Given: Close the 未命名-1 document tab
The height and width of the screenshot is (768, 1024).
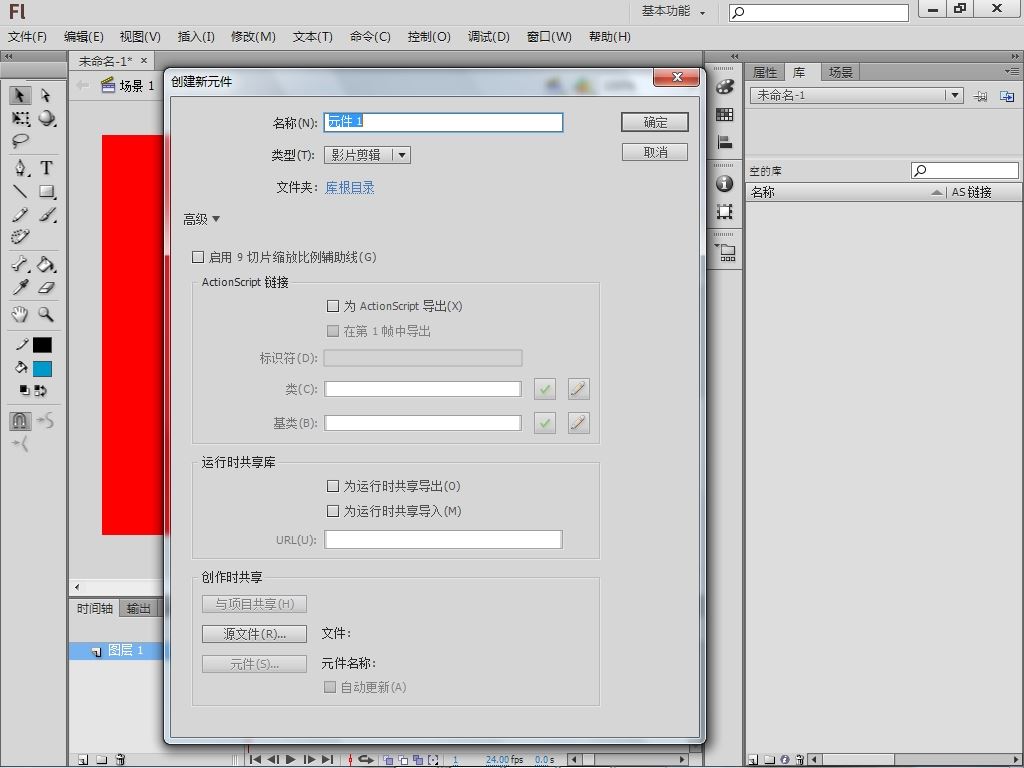Looking at the screenshot, I should pyautogui.click(x=144, y=61).
